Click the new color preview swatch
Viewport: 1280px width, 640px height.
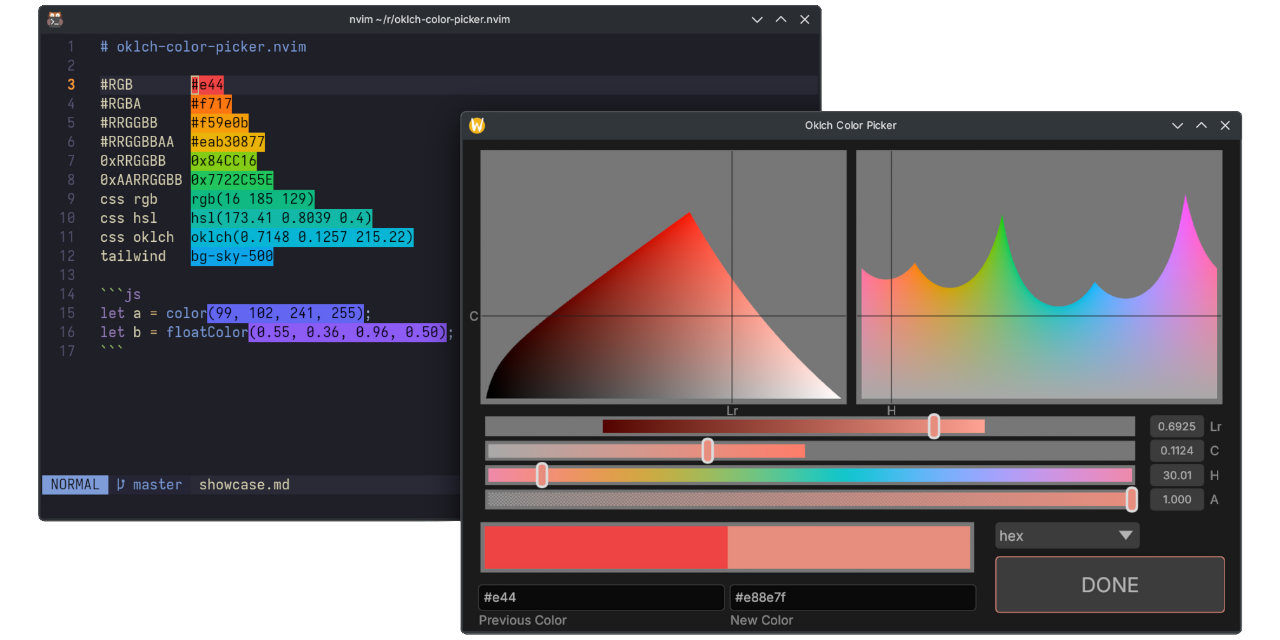(x=850, y=547)
